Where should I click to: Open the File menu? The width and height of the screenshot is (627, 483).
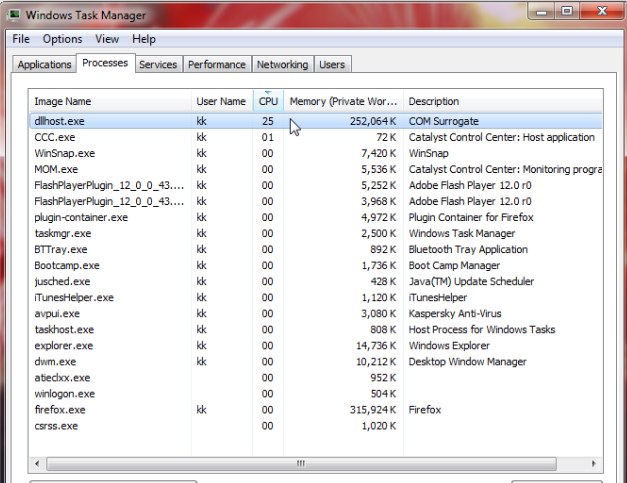click(x=21, y=39)
